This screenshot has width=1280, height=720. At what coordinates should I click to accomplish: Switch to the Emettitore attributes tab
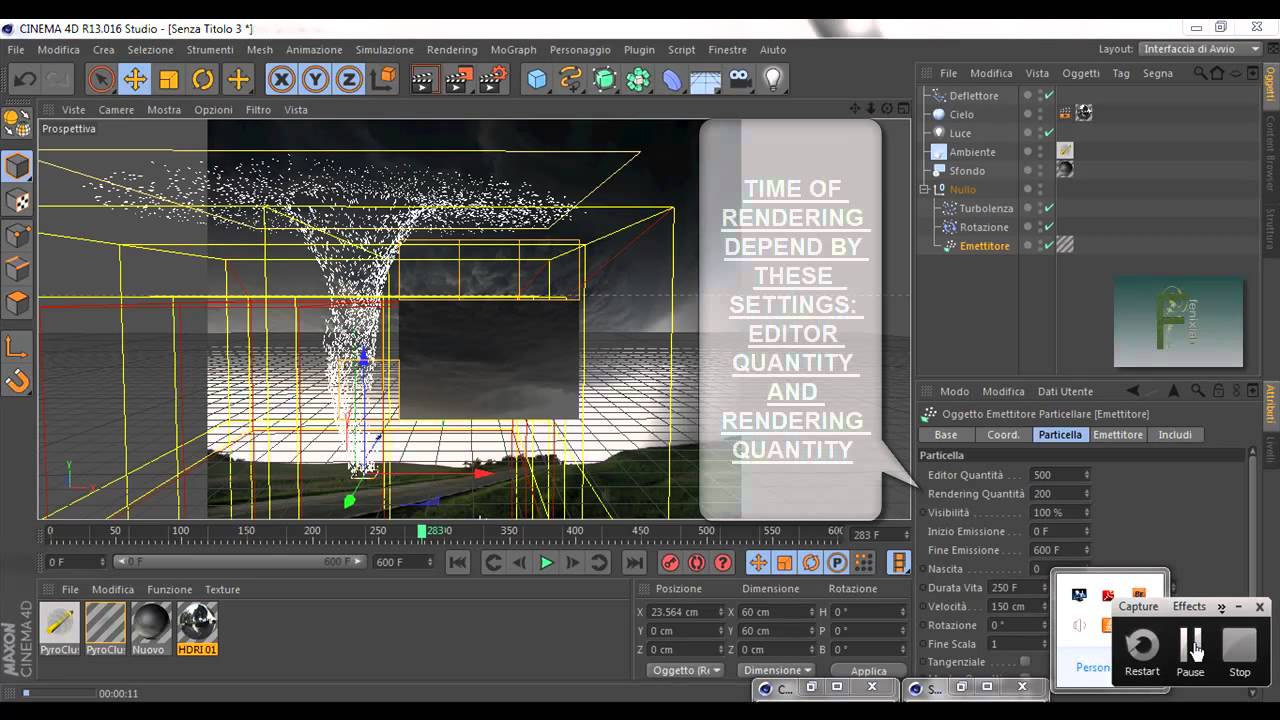click(1118, 435)
